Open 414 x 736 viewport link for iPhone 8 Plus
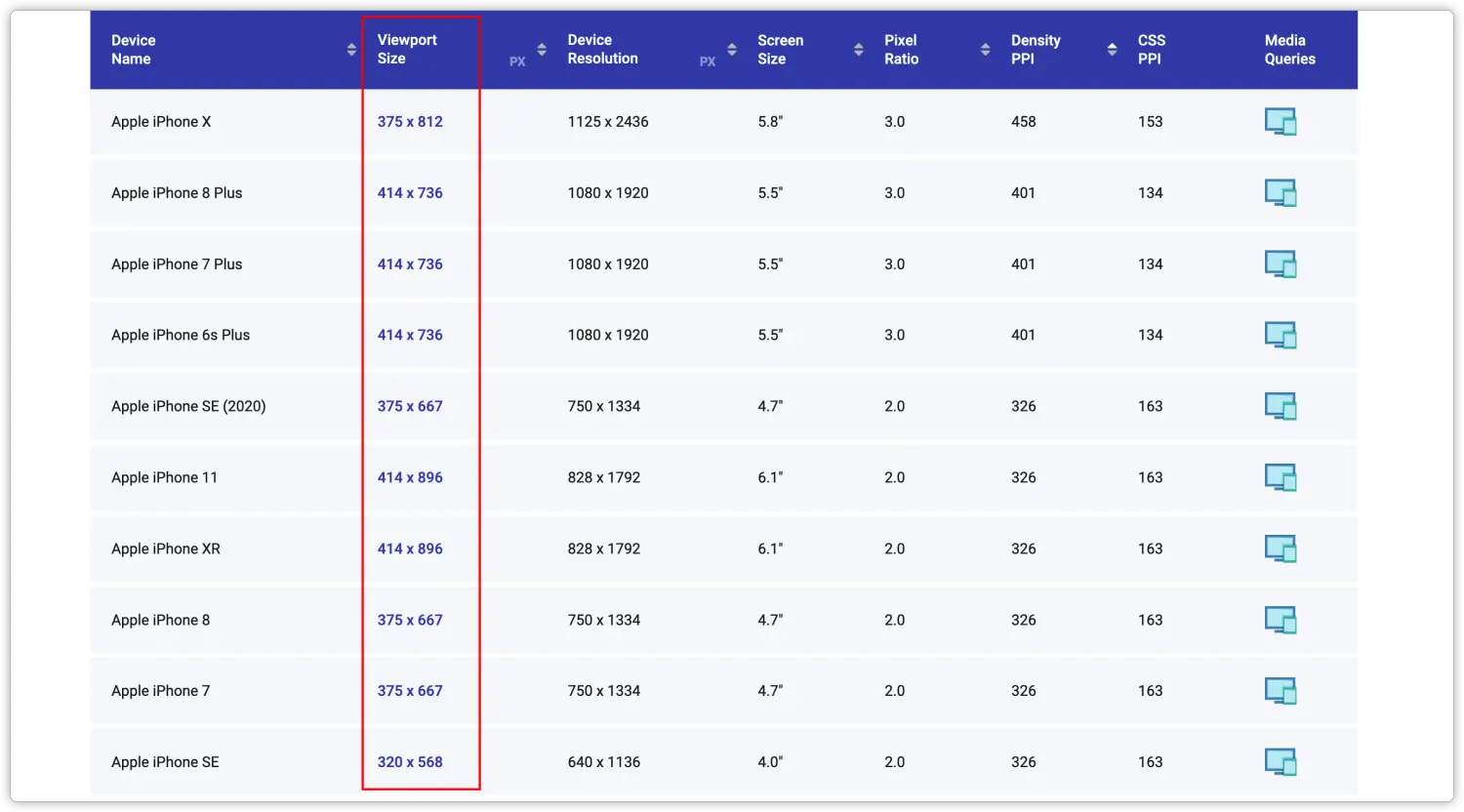 [x=410, y=193]
